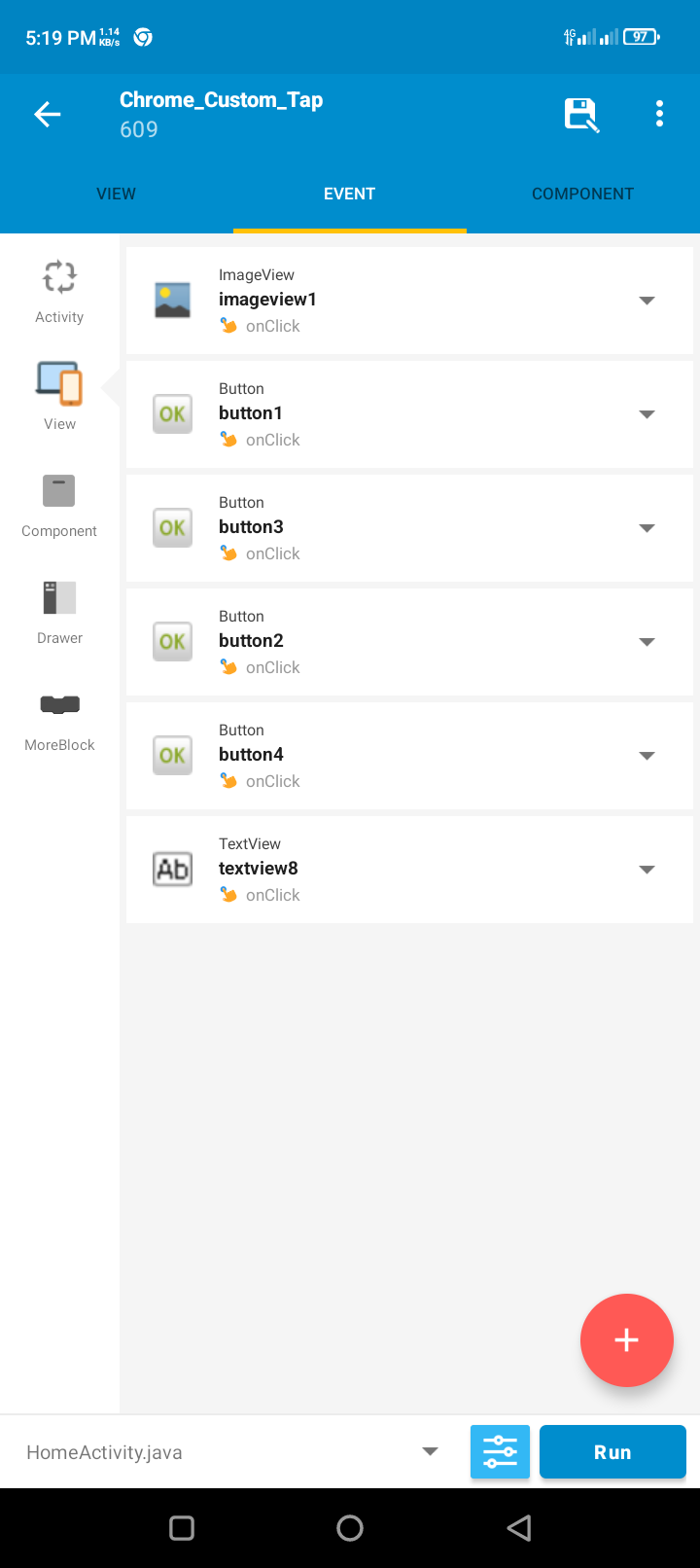Expand the textview8 onClick dropdown arrow

click(647, 870)
